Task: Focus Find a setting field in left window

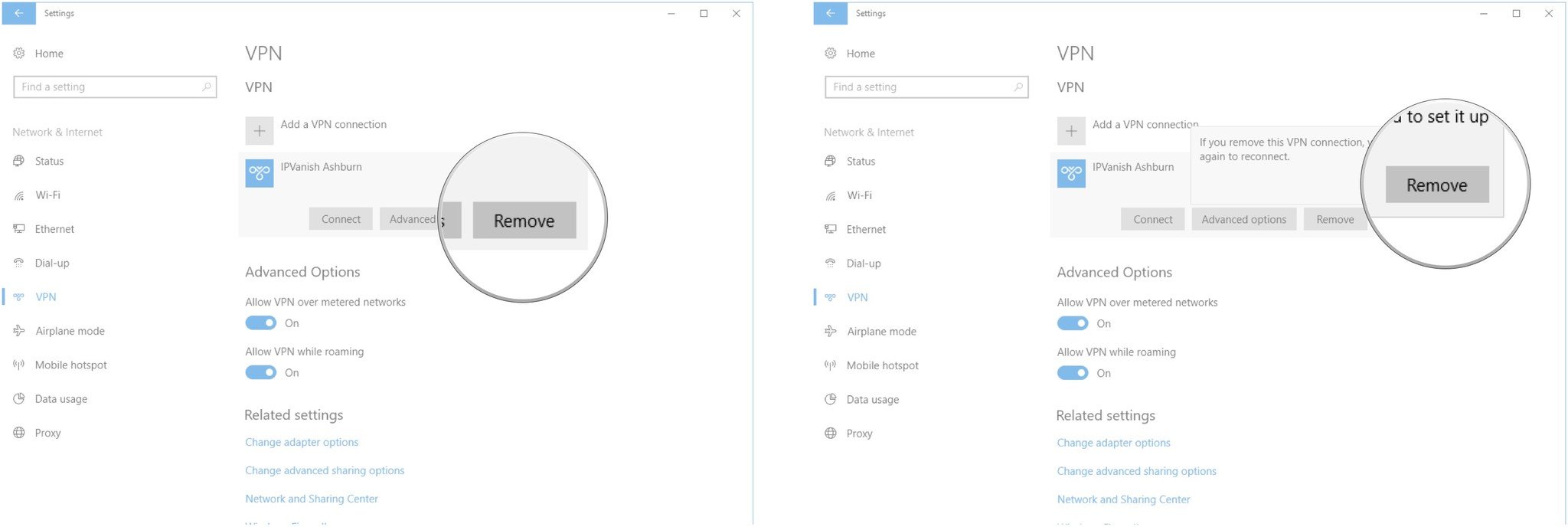Action: (x=115, y=87)
